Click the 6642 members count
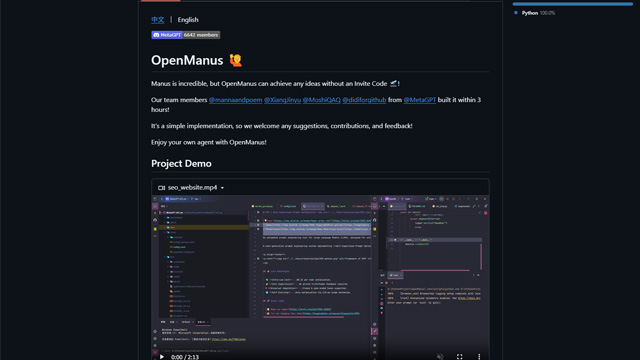This screenshot has width=640, height=360. point(201,35)
